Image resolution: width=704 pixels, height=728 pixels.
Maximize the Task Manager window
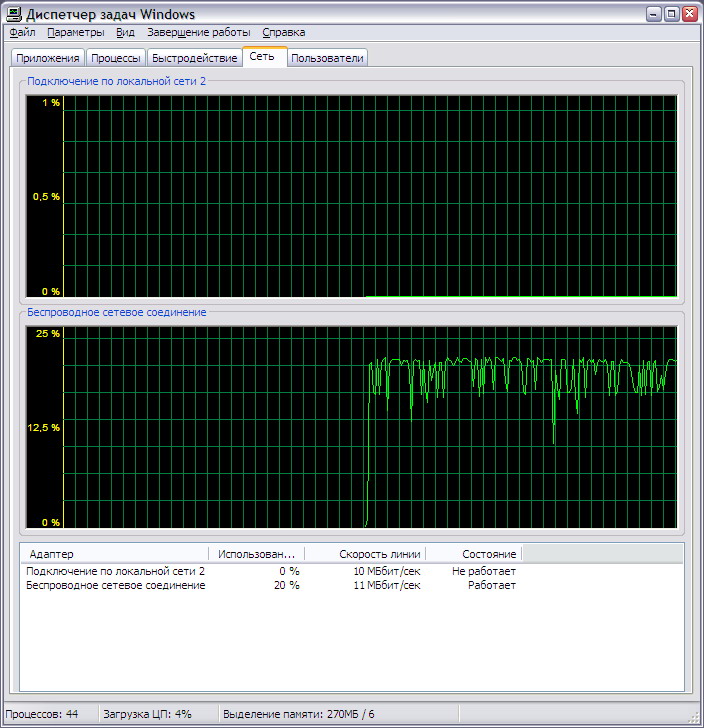pyautogui.click(x=671, y=14)
